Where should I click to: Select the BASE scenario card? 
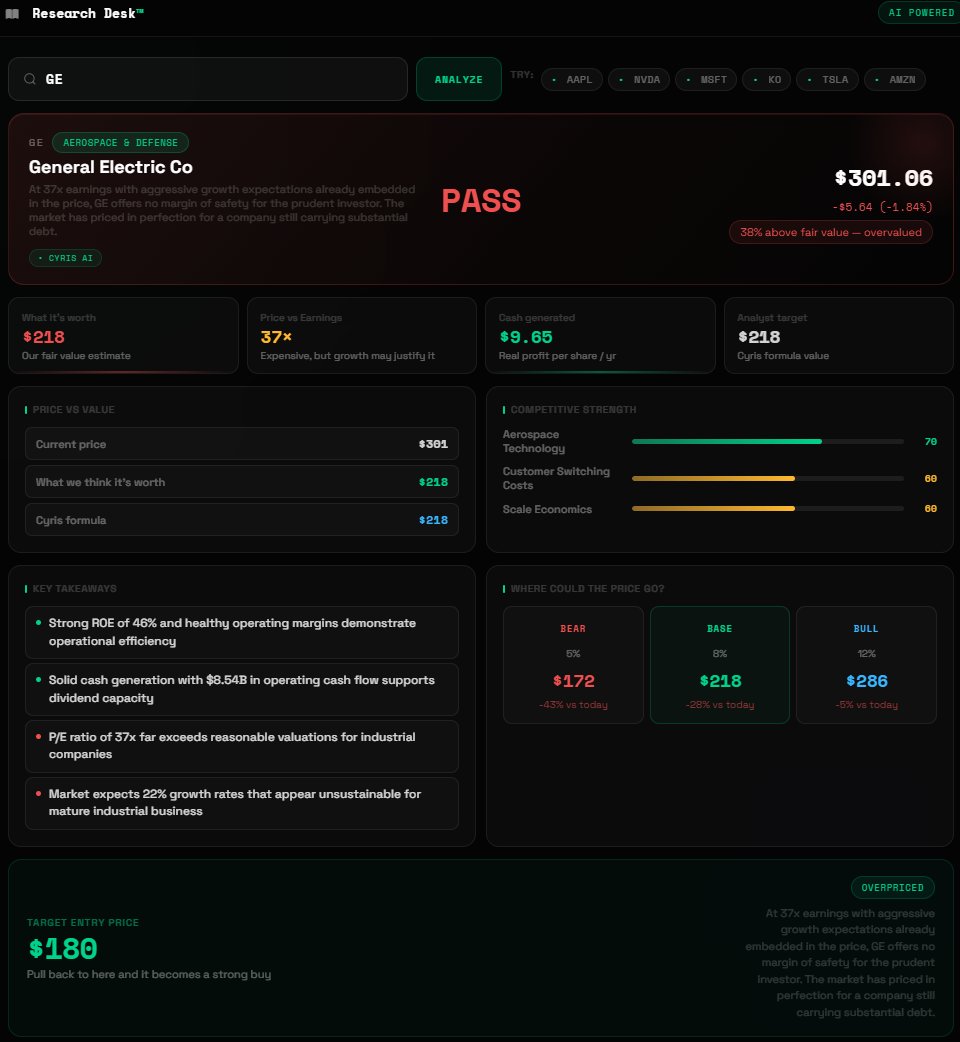[x=720, y=665]
